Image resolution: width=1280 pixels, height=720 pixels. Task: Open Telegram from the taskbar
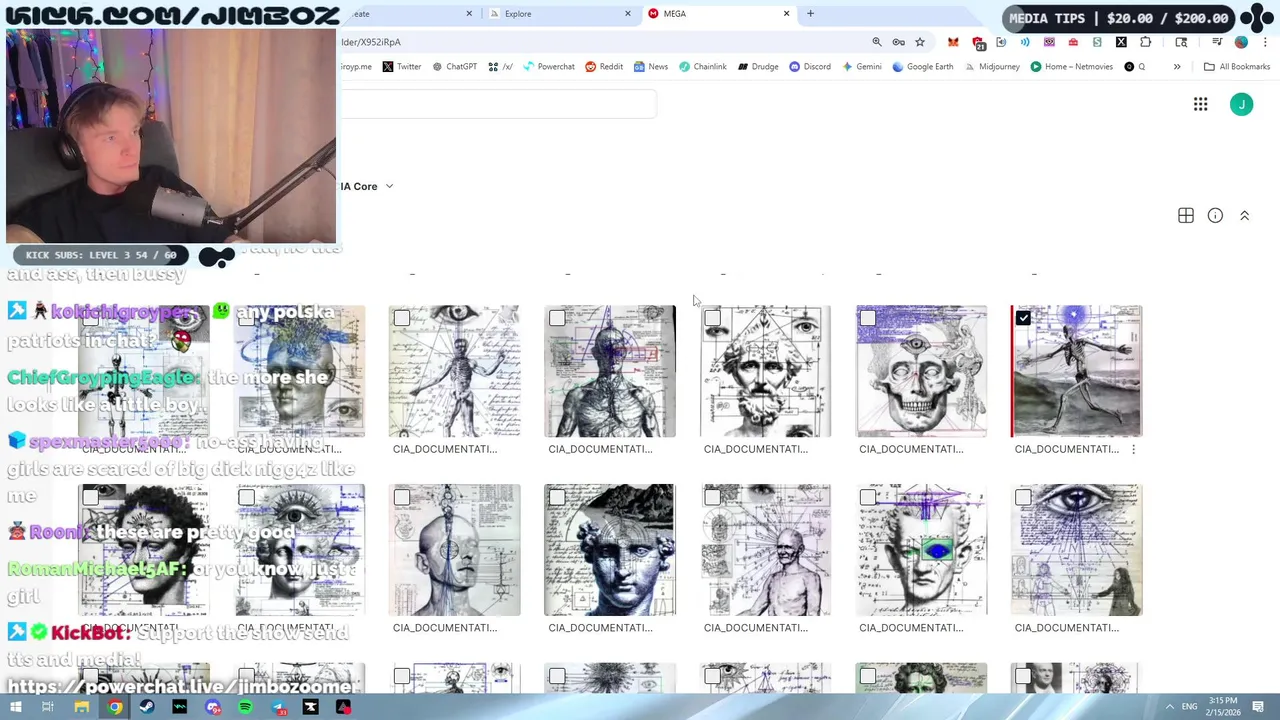(278, 707)
